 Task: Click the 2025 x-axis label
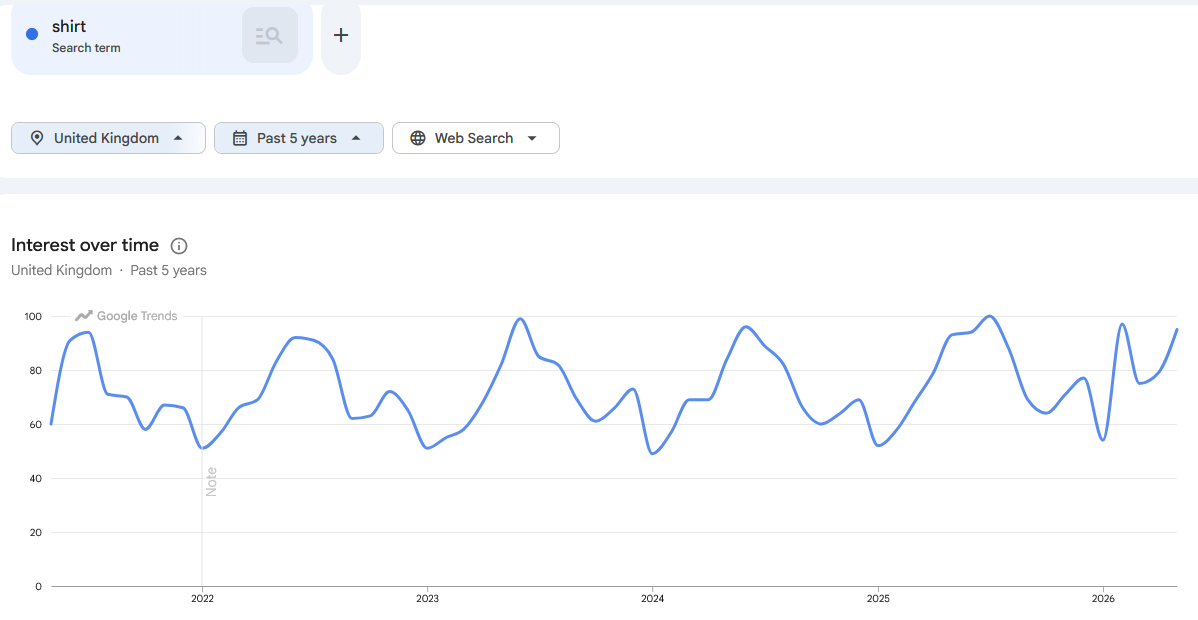tap(878, 599)
